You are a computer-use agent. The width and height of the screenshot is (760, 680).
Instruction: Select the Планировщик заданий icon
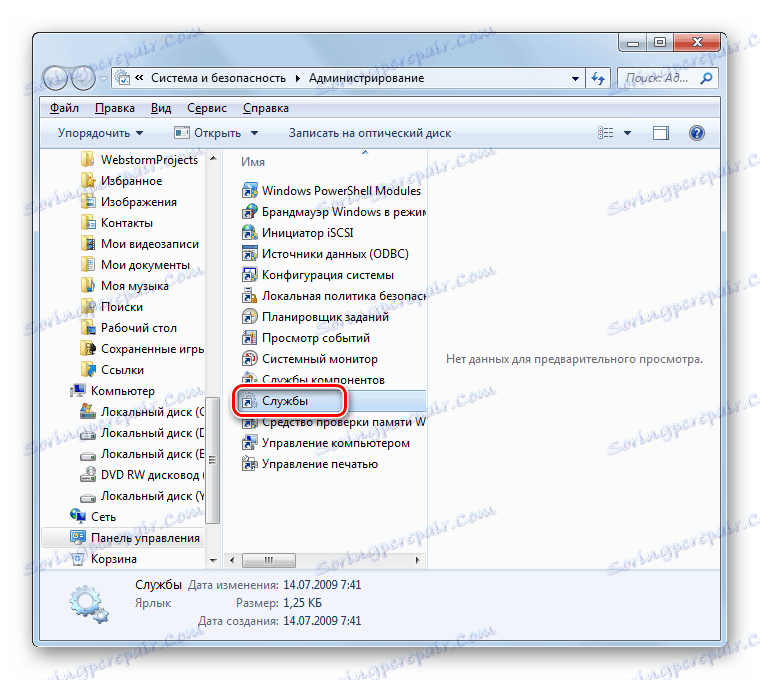tap(250, 316)
